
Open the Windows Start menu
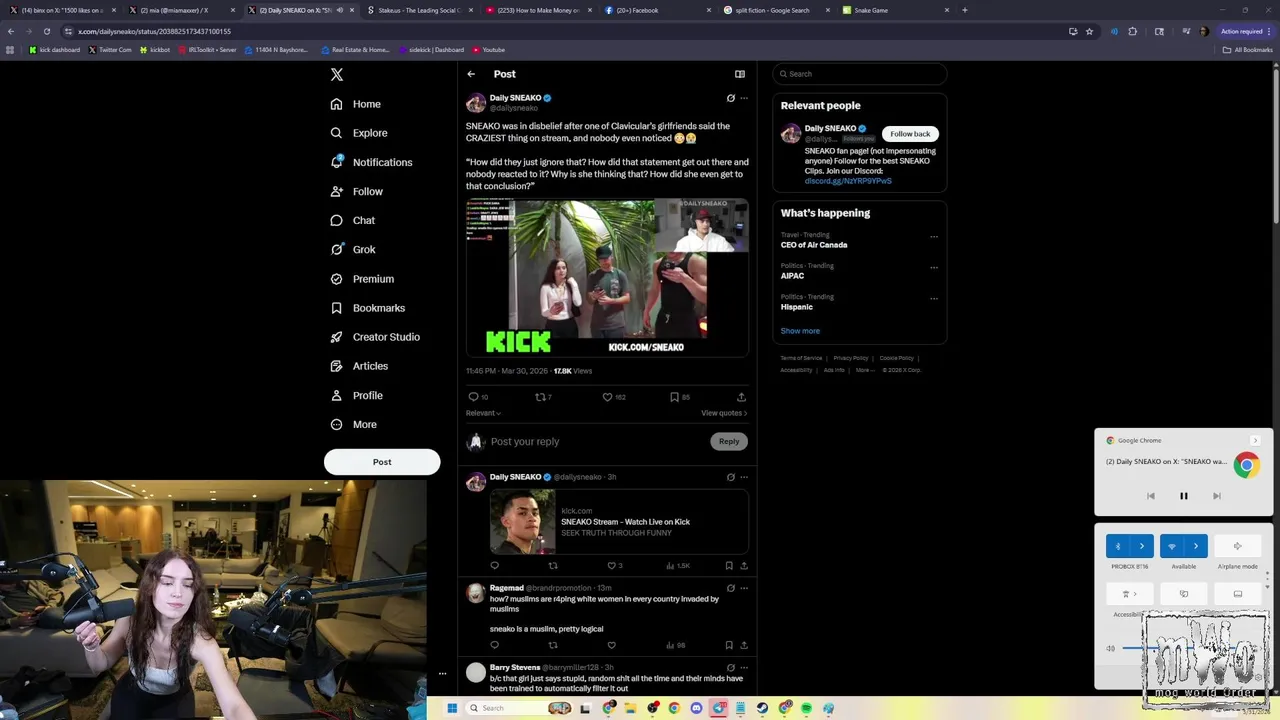pyautogui.click(x=452, y=708)
